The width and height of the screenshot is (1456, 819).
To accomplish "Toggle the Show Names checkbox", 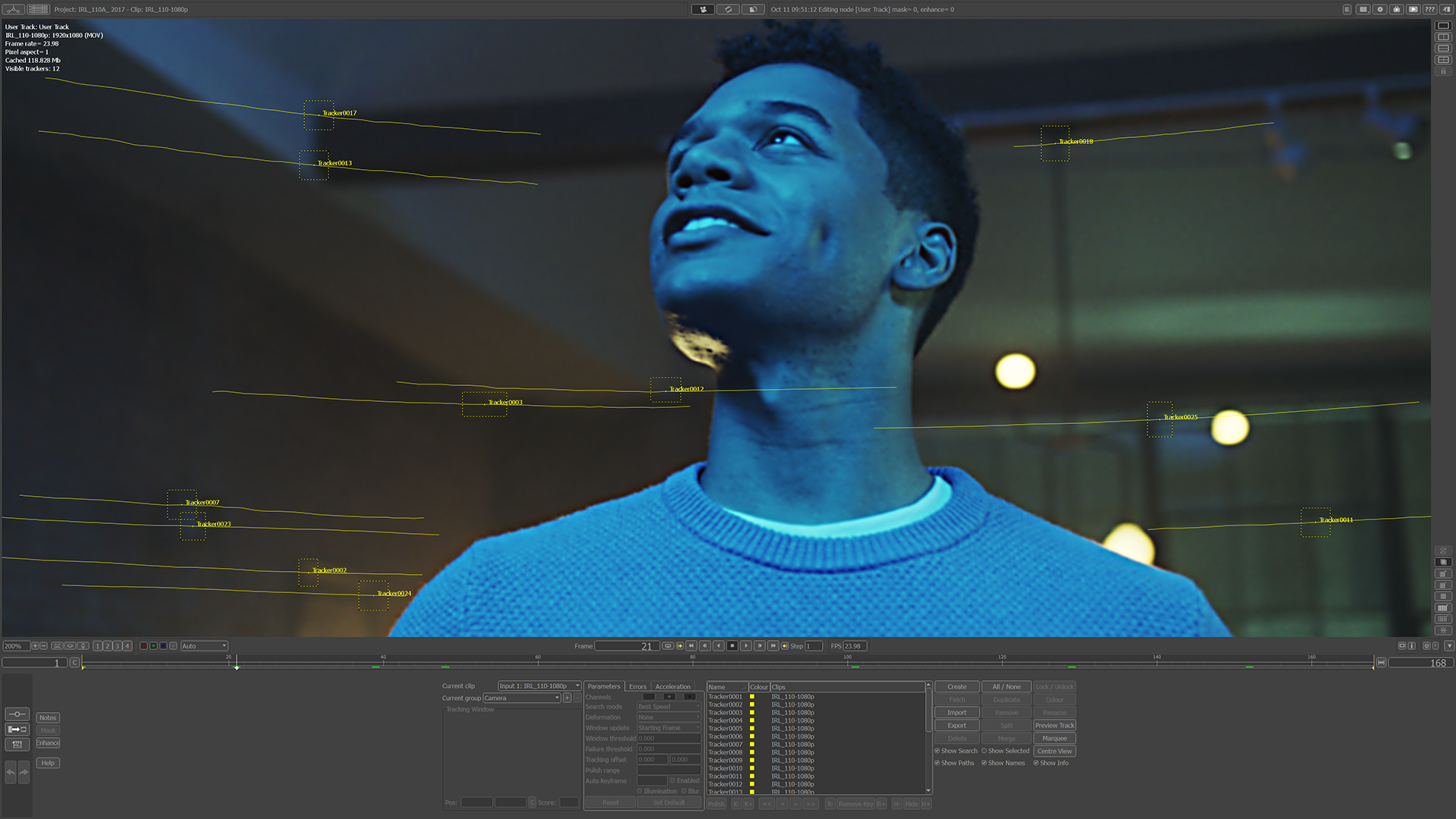I will [x=984, y=763].
